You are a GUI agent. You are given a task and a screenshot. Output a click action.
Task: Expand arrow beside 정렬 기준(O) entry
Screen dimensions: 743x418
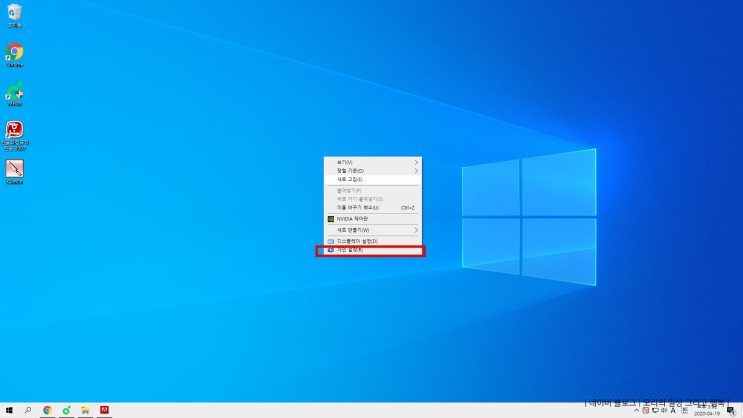tap(416, 171)
